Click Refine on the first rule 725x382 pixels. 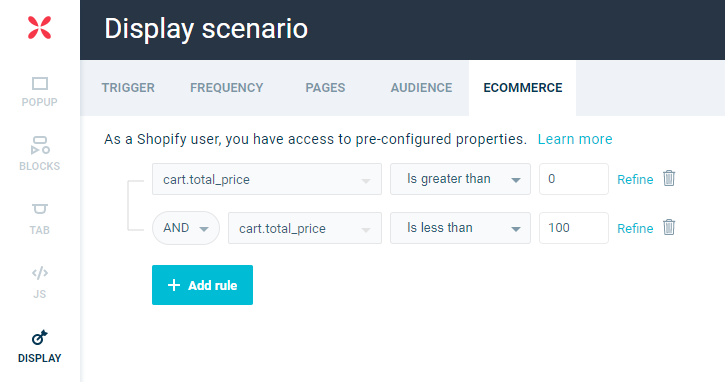(x=635, y=179)
